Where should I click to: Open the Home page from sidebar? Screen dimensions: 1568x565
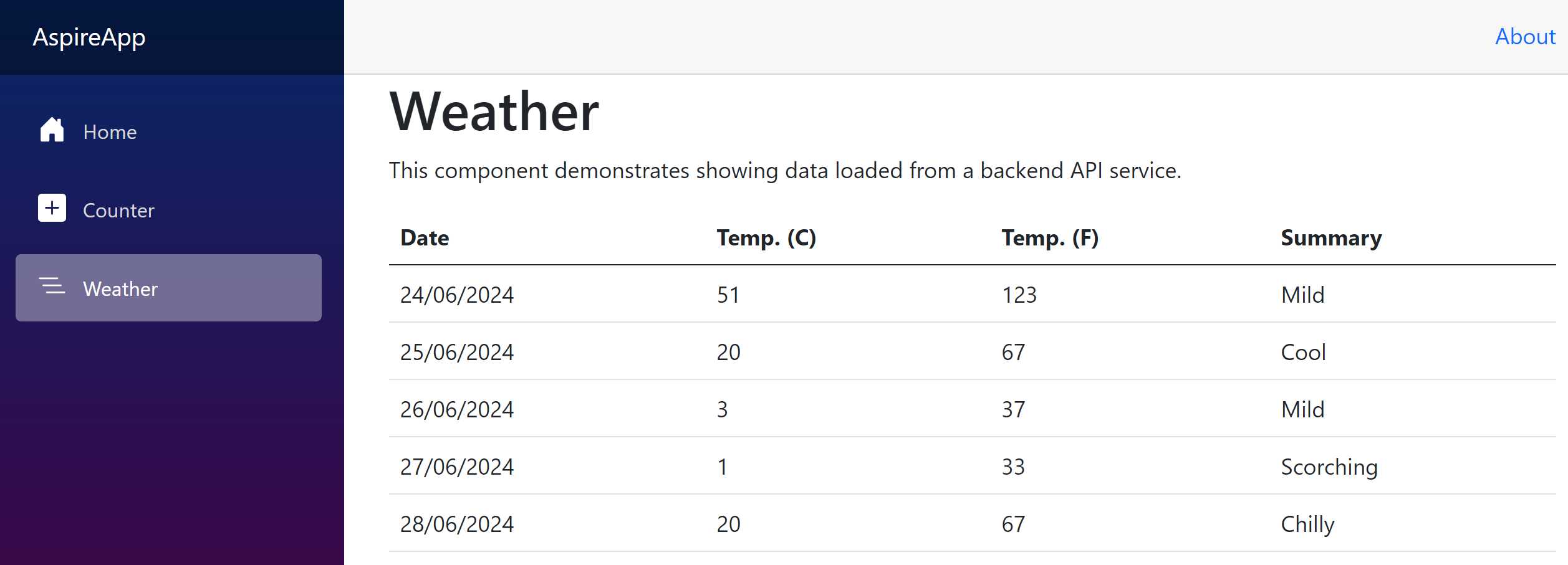click(x=110, y=131)
